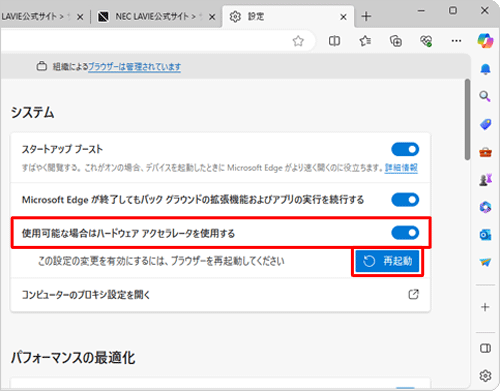Screen dimensions: 500x391
Task: Click the システム section heading
Action: coord(32,112)
